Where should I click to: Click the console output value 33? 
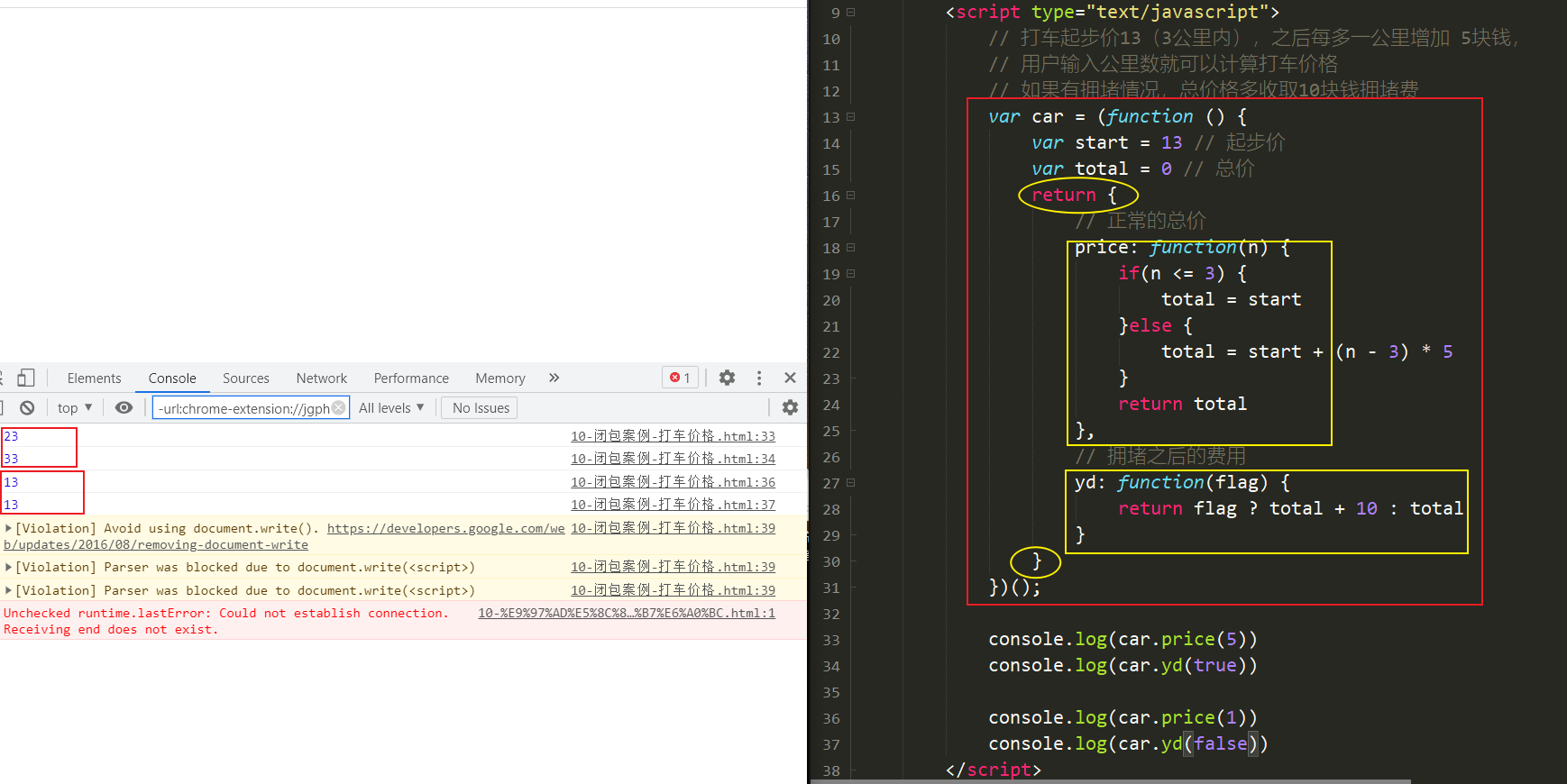tap(11, 459)
